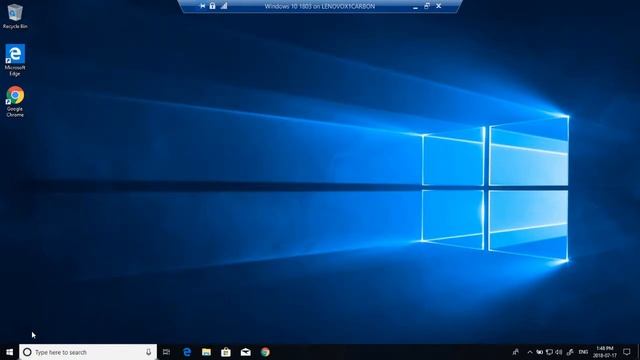The image size is (640, 360).
Task: Activate the microphone icon in search box
Action: point(149,352)
